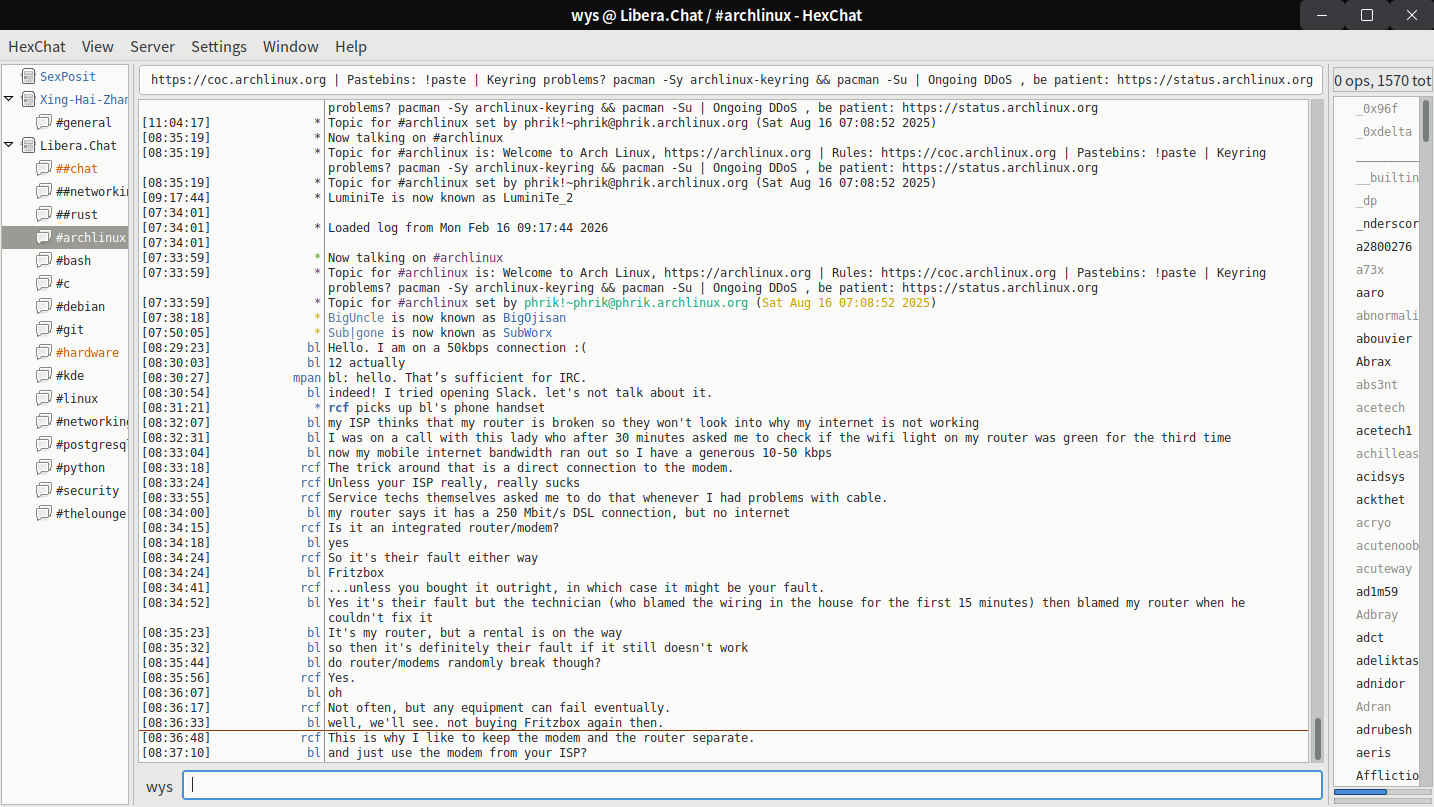The height and width of the screenshot is (807, 1434).
Task: Click the #python channel icon
Action: click(43, 467)
